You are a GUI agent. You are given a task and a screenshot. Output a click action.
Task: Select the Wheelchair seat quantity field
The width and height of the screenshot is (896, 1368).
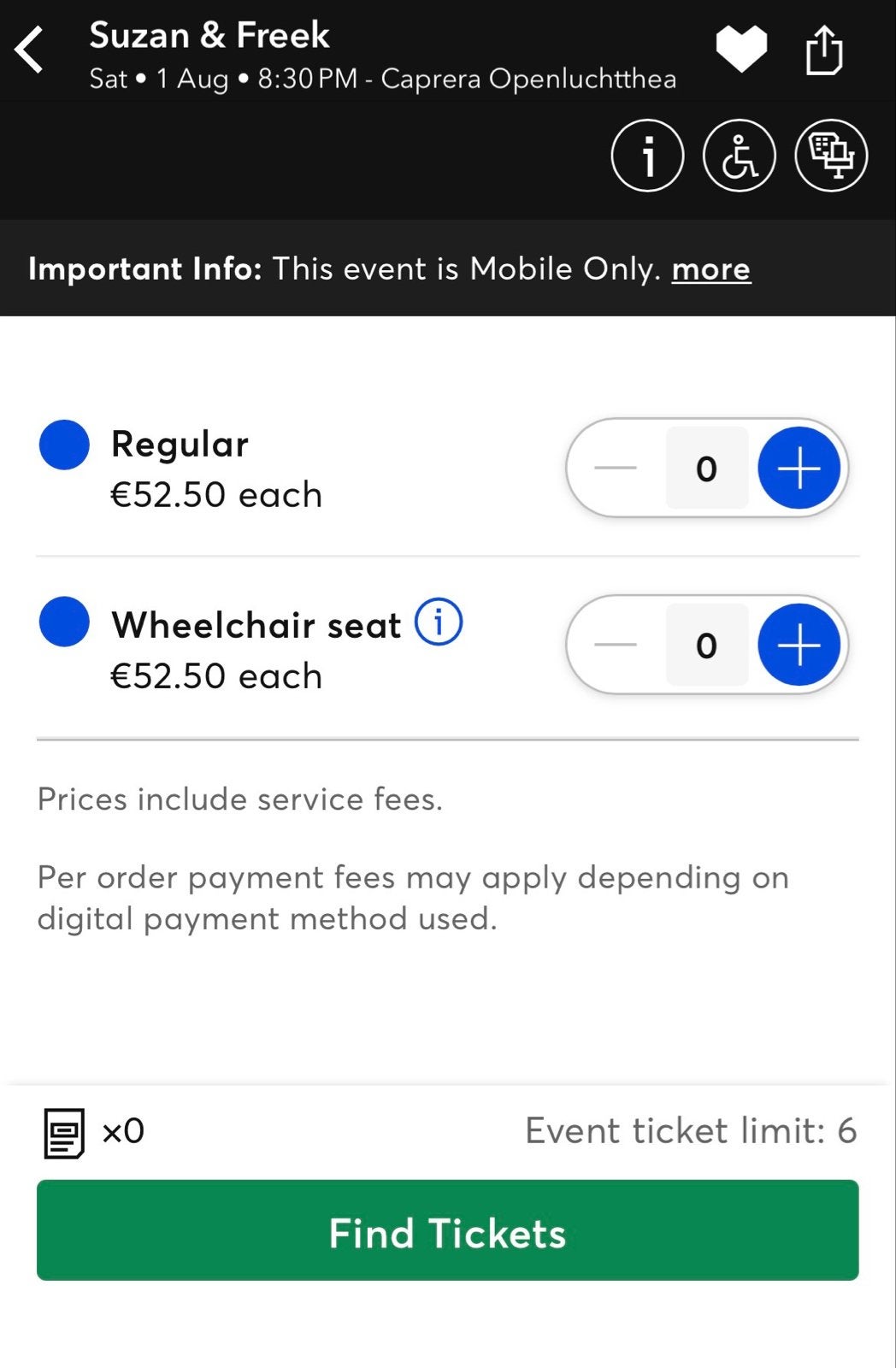click(707, 645)
